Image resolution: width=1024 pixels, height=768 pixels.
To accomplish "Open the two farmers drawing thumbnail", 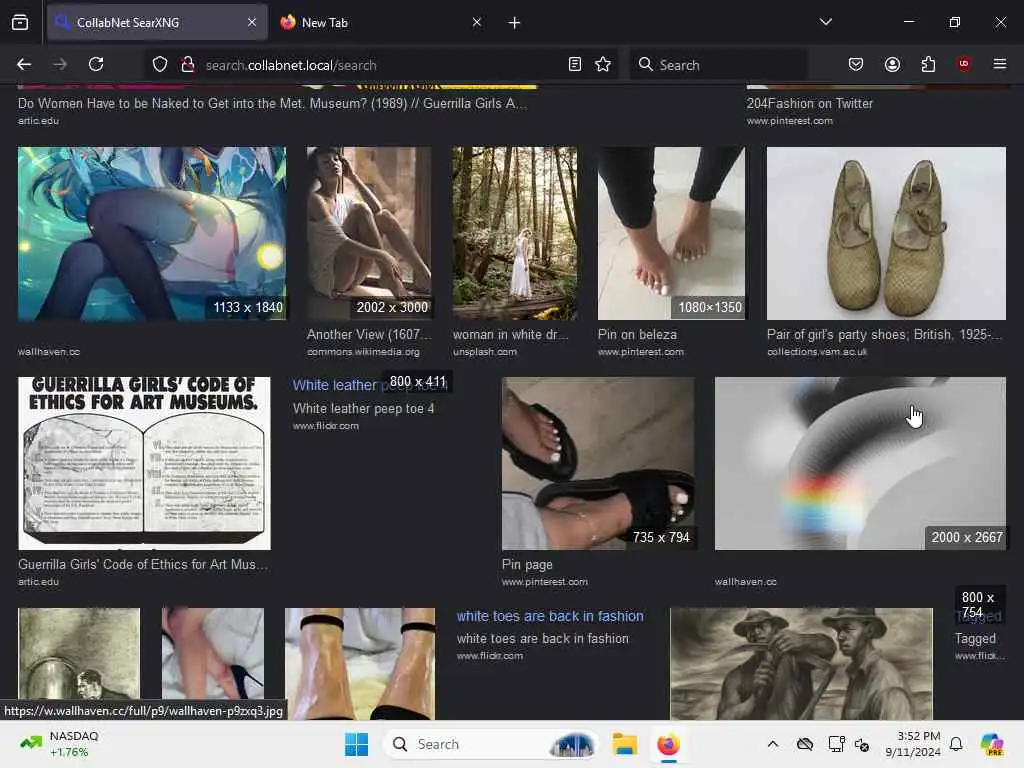I will tap(801, 663).
